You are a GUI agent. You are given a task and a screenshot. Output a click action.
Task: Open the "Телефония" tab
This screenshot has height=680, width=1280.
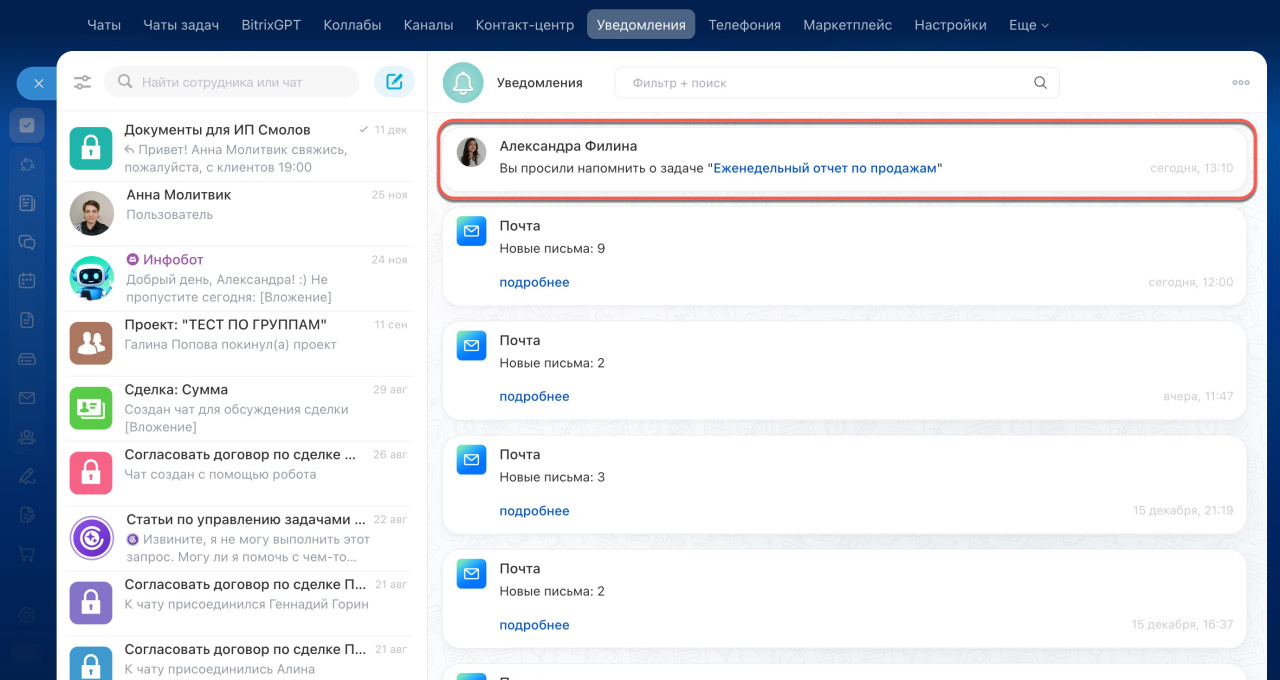(744, 25)
